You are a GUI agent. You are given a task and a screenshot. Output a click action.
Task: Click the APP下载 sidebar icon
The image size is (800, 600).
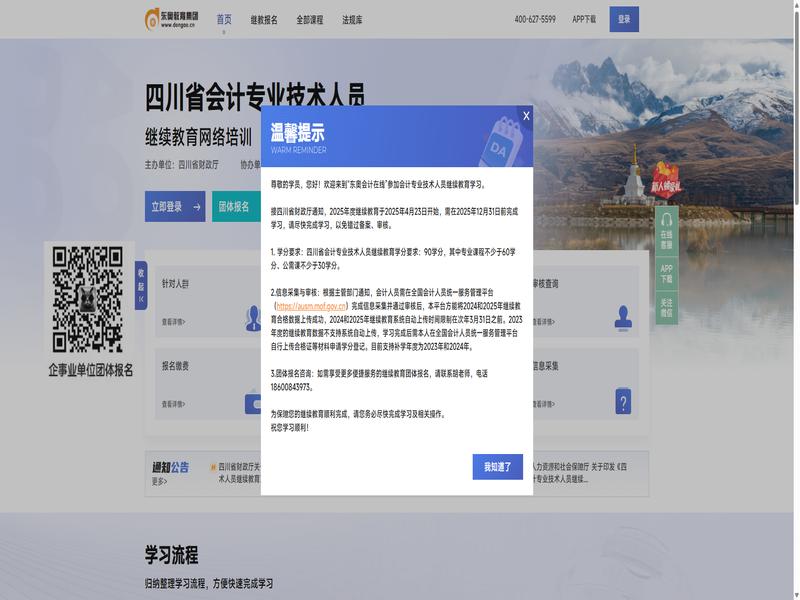666,272
